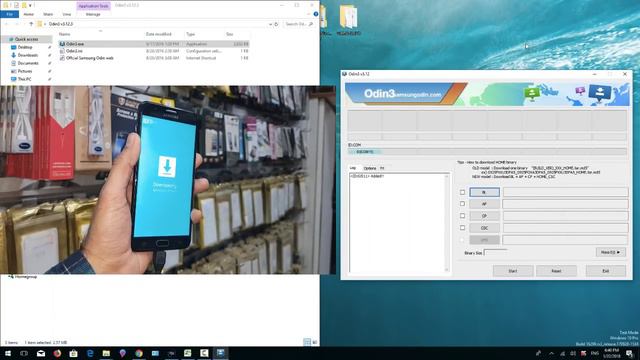
Task: Switch to Details view icon in status bar
Action: pos(307,342)
